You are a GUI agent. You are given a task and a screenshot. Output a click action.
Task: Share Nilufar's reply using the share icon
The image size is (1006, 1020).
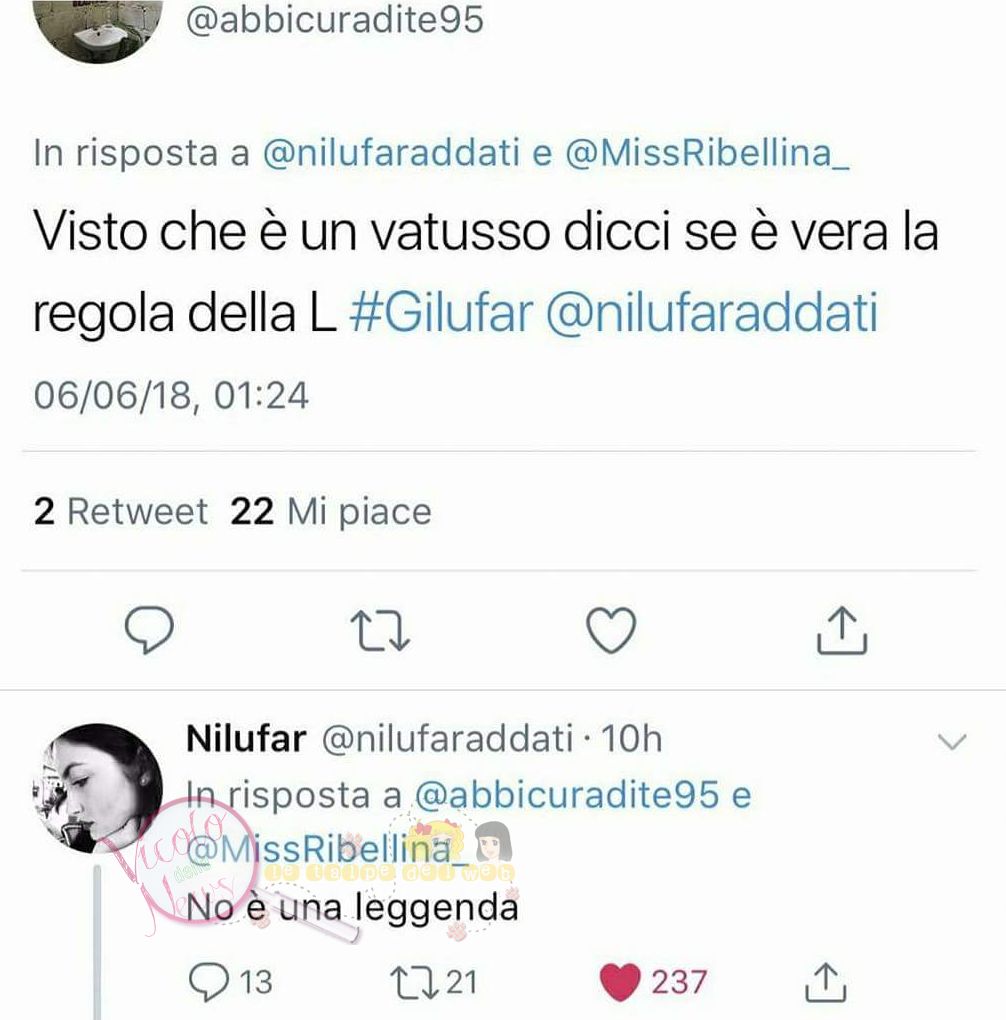click(x=826, y=982)
